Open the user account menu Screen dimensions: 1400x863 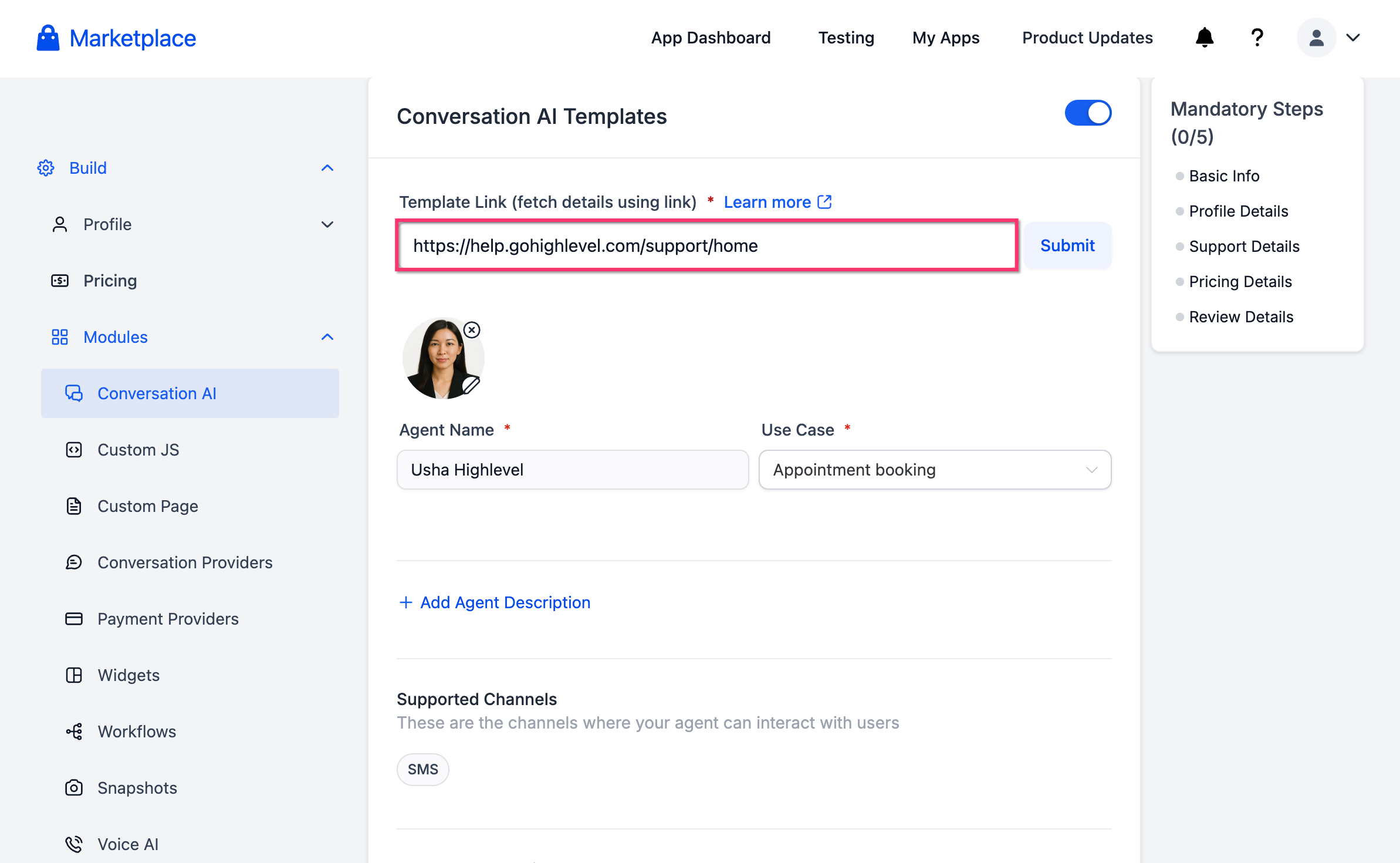pos(1329,38)
